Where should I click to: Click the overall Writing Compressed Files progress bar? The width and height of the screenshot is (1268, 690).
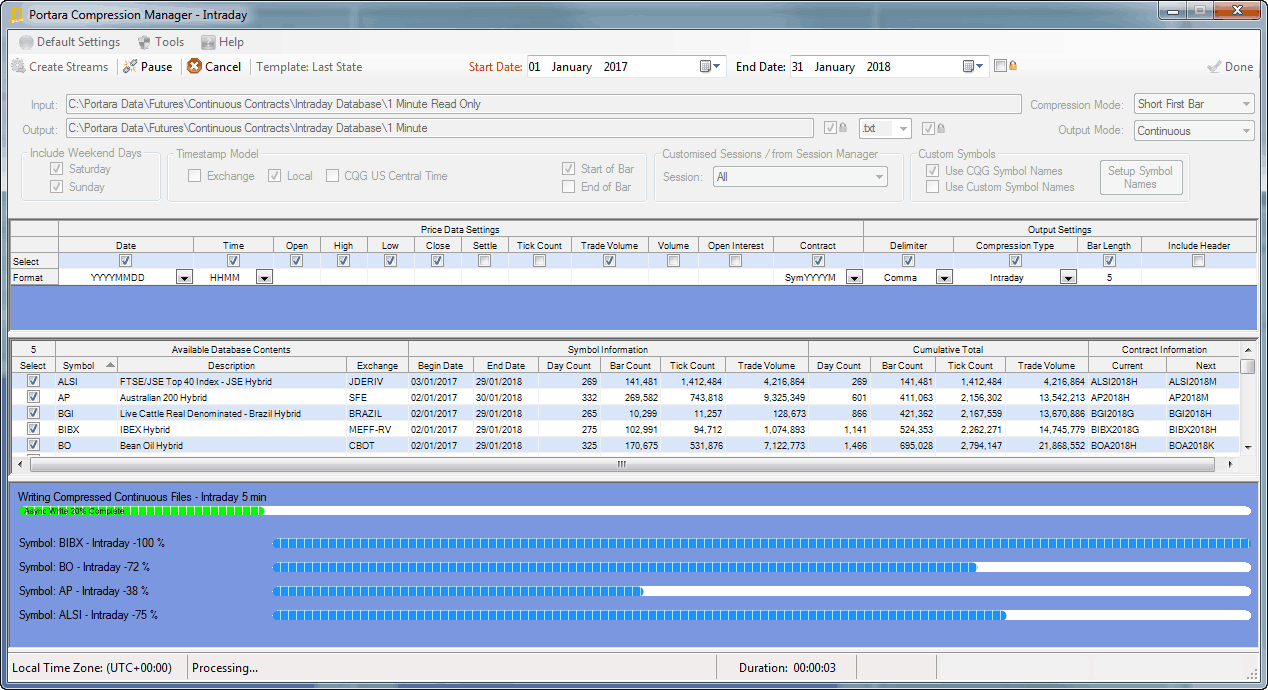634,511
